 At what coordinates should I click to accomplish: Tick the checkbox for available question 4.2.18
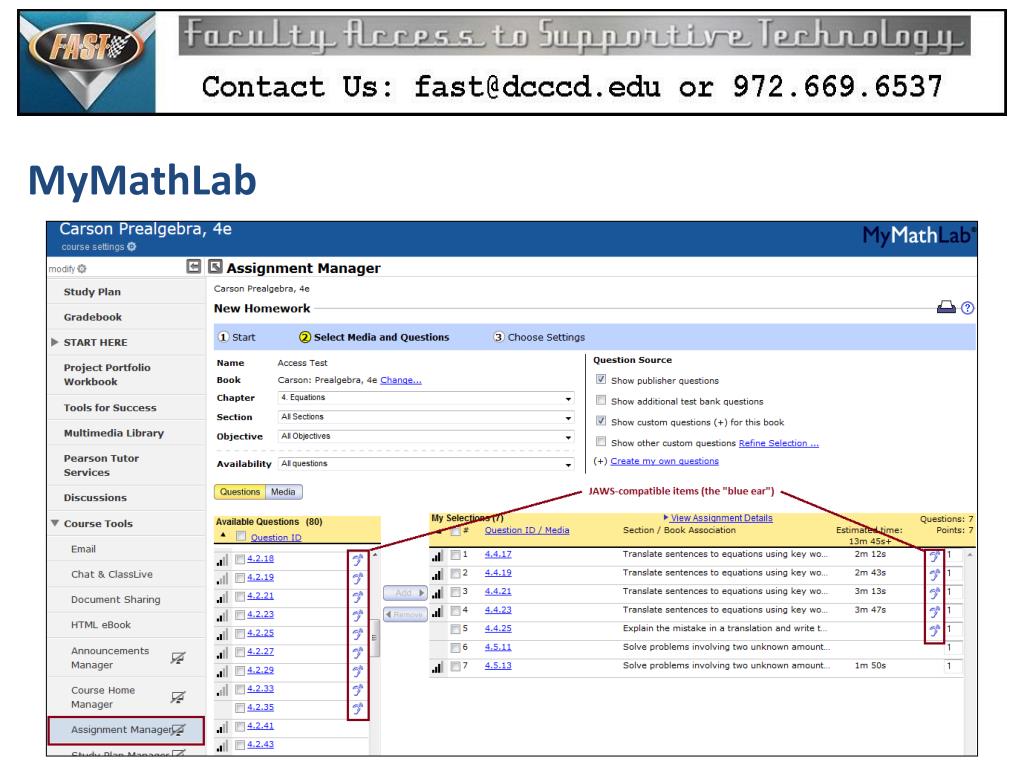coord(240,559)
